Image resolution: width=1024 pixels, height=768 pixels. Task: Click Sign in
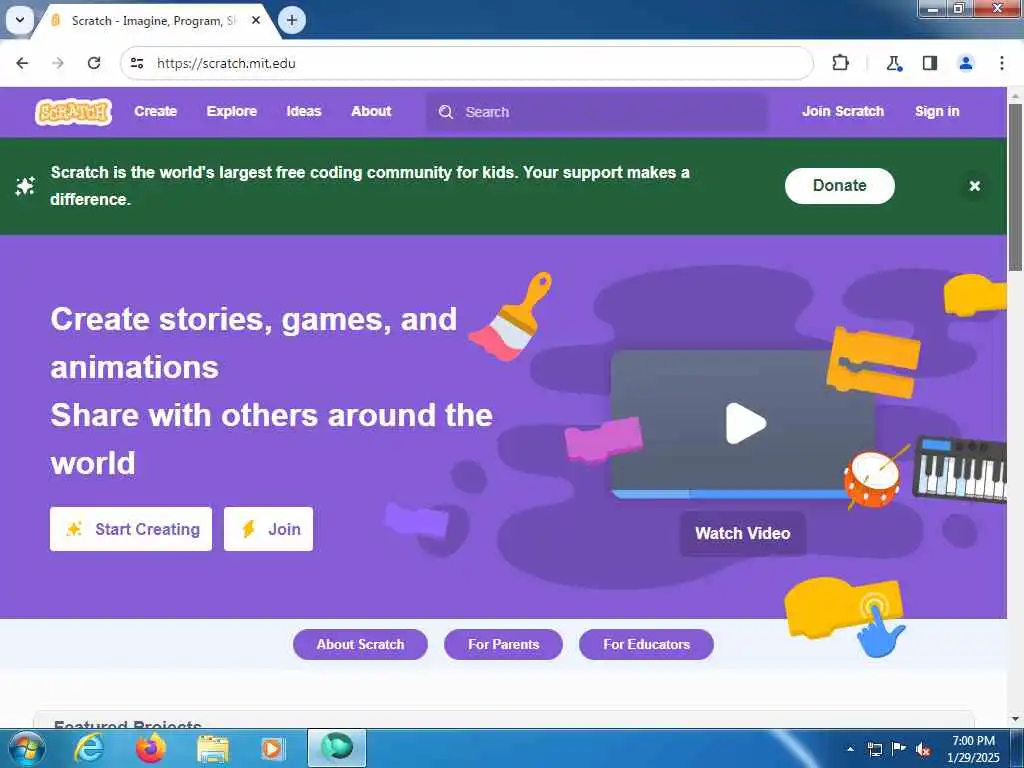point(937,112)
